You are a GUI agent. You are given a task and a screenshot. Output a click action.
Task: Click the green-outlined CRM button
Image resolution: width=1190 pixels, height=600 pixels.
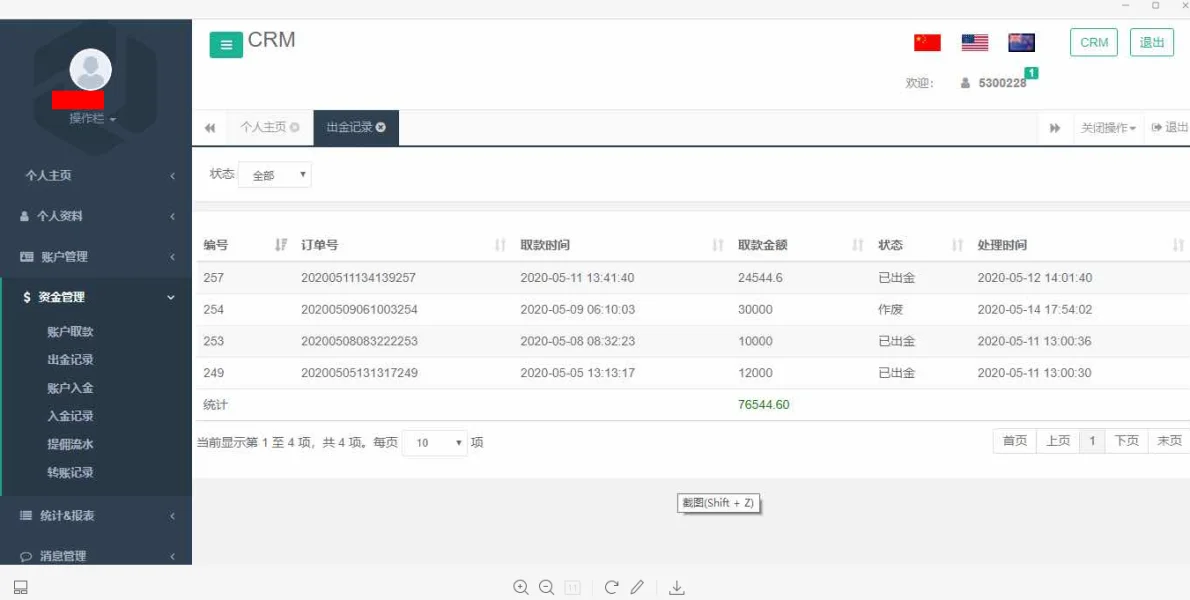(1094, 43)
